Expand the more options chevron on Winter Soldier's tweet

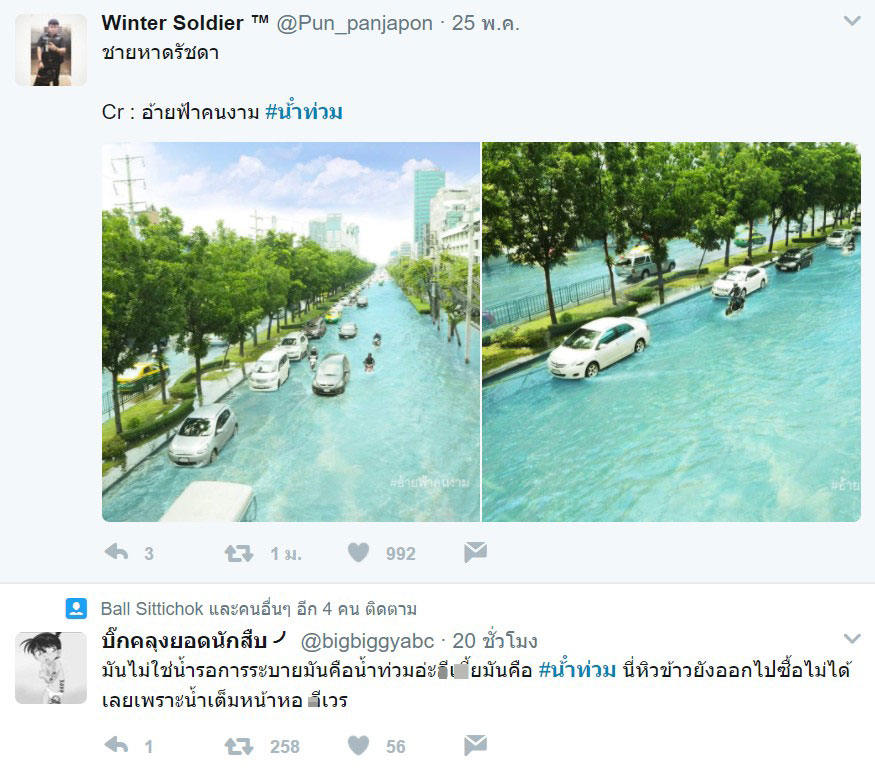852,21
